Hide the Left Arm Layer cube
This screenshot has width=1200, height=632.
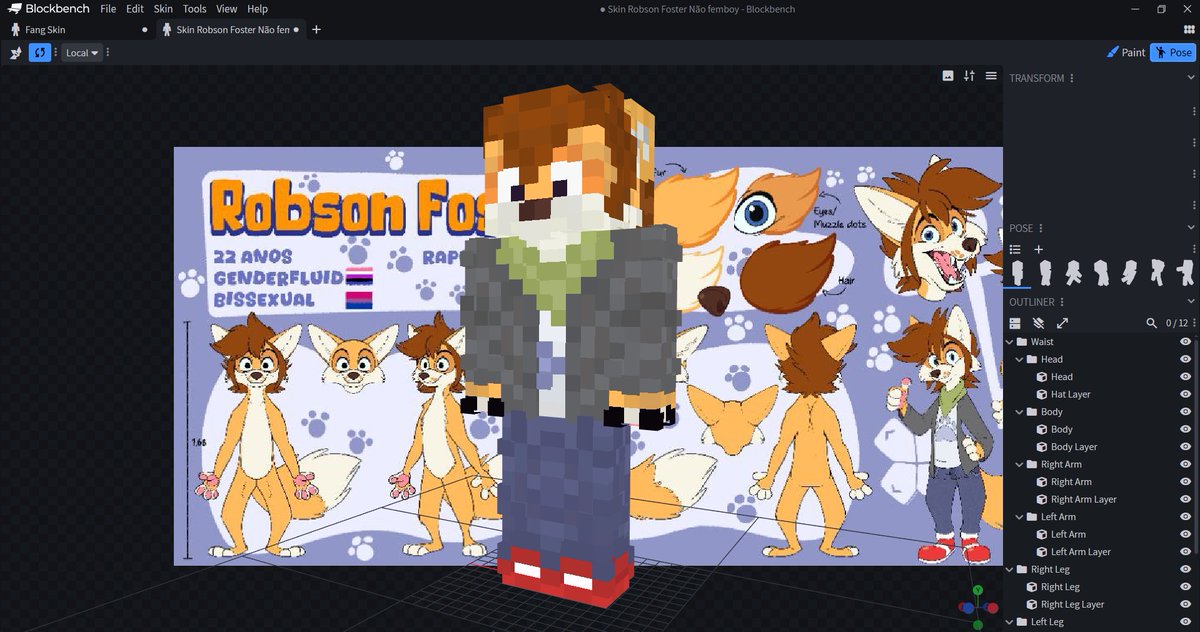(1185, 552)
